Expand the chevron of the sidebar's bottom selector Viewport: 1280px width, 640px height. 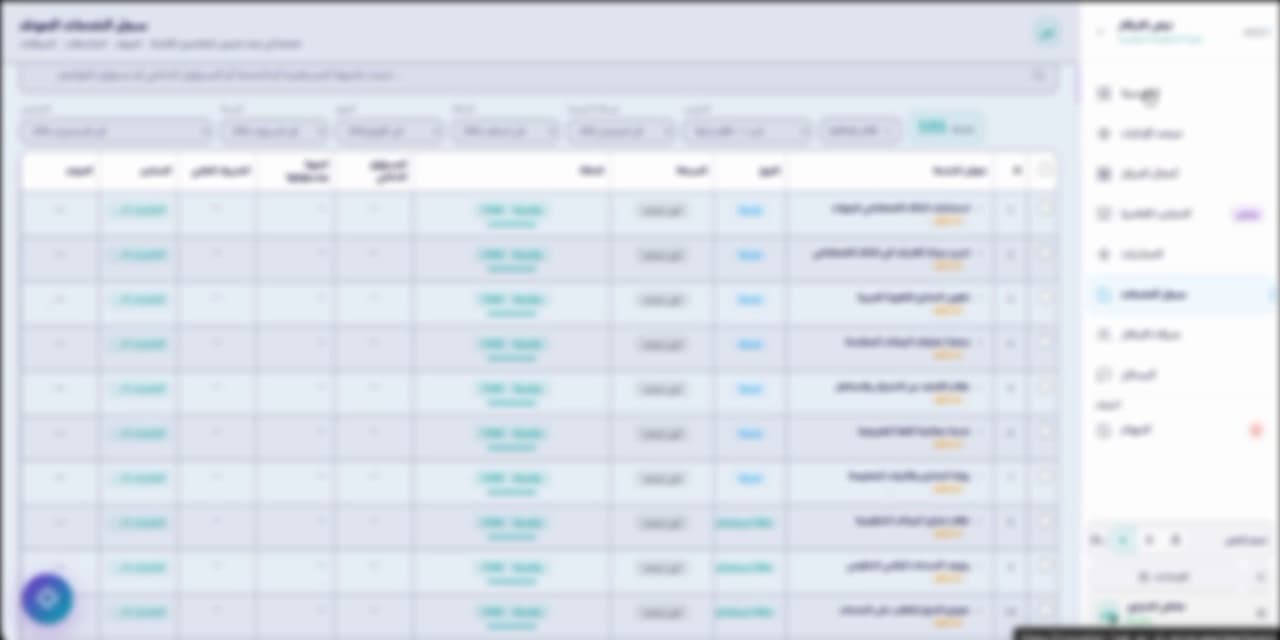1260,577
